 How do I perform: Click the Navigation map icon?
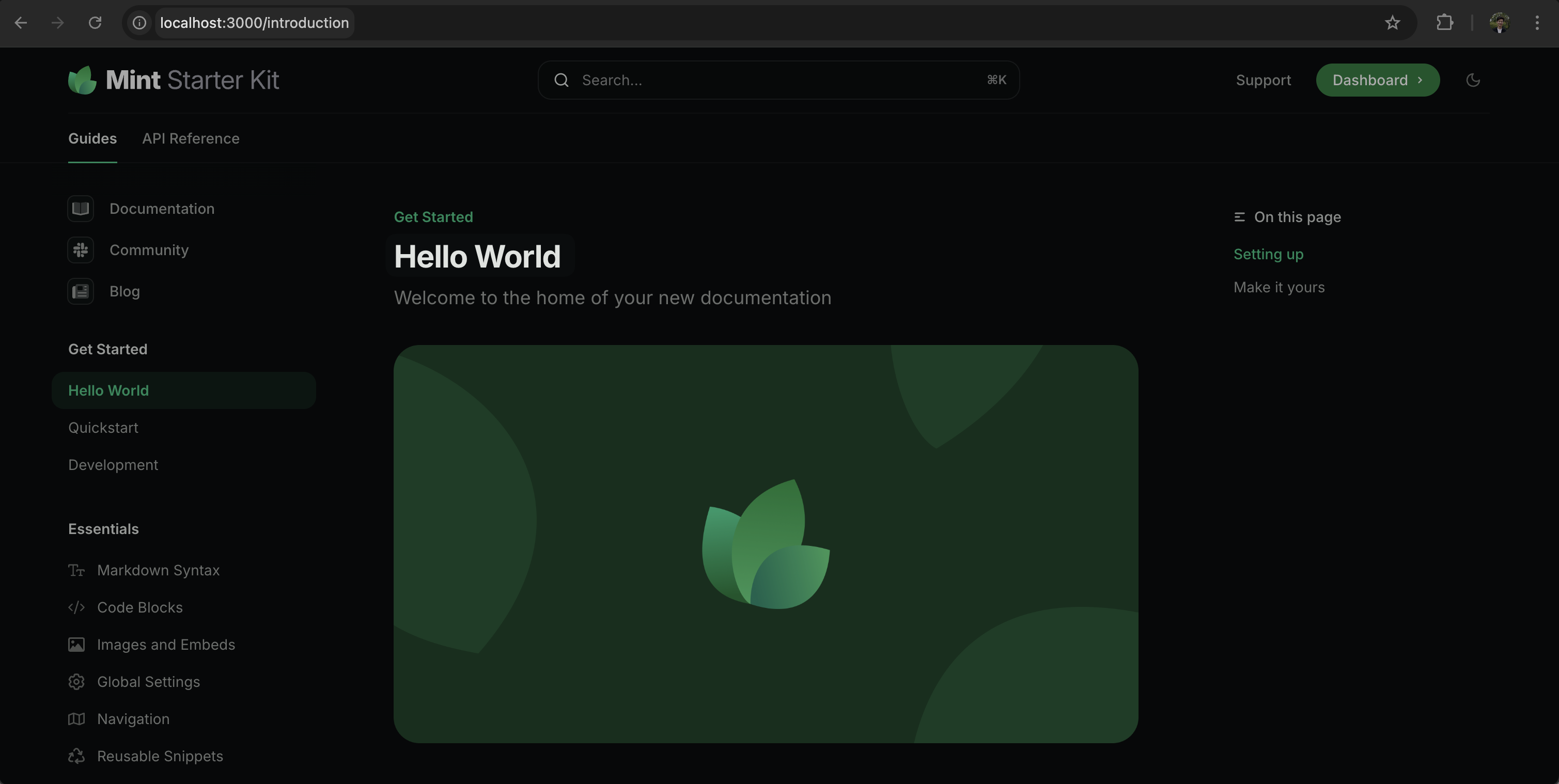(x=76, y=719)
